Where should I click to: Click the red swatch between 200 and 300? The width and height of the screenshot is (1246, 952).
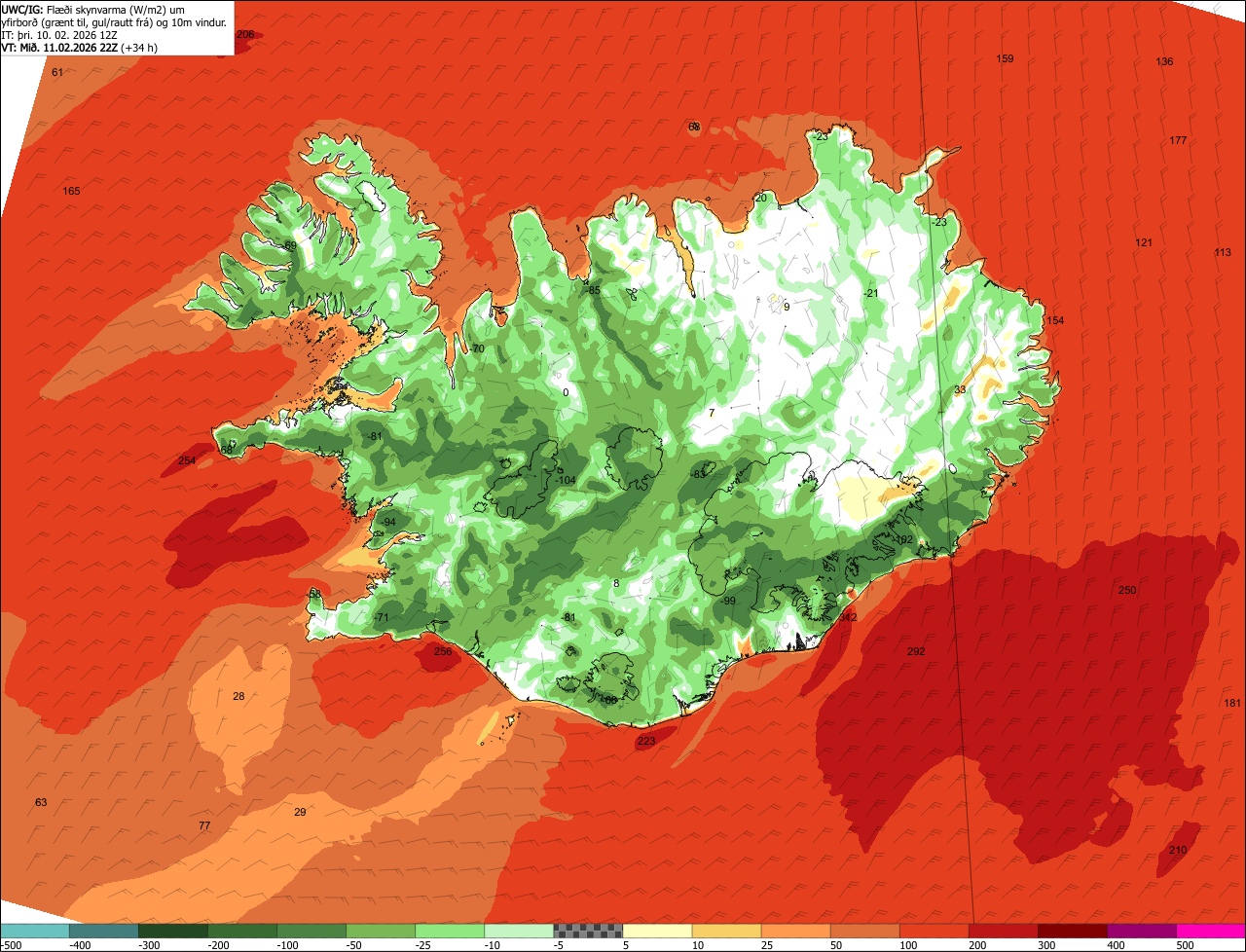click(1003, 931)
